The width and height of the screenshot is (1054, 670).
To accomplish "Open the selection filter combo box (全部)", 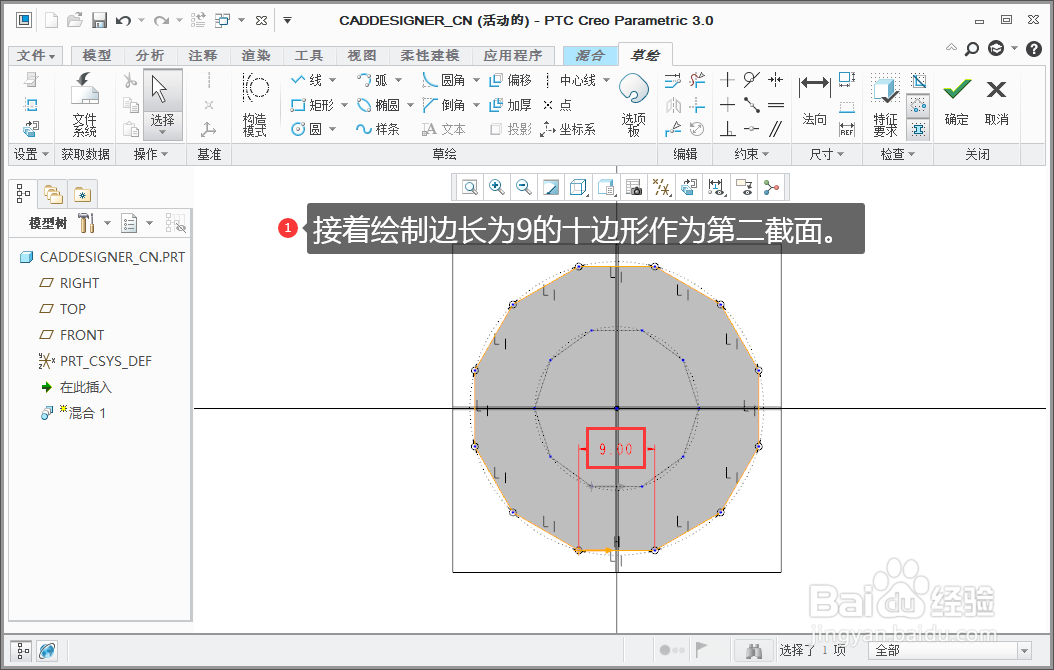I will click(x=950, y=650).
